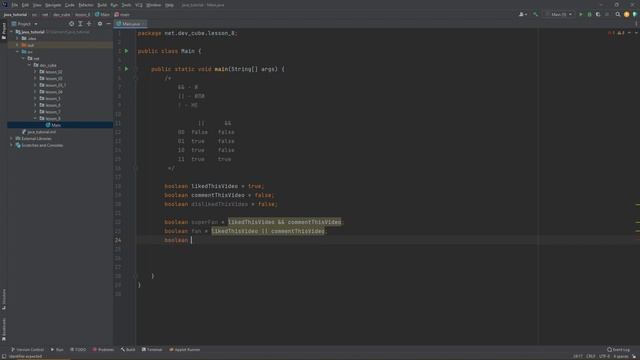Open the Build tool window at bottom
This screenshot has width=640, height=360.
tap(128, 350)
